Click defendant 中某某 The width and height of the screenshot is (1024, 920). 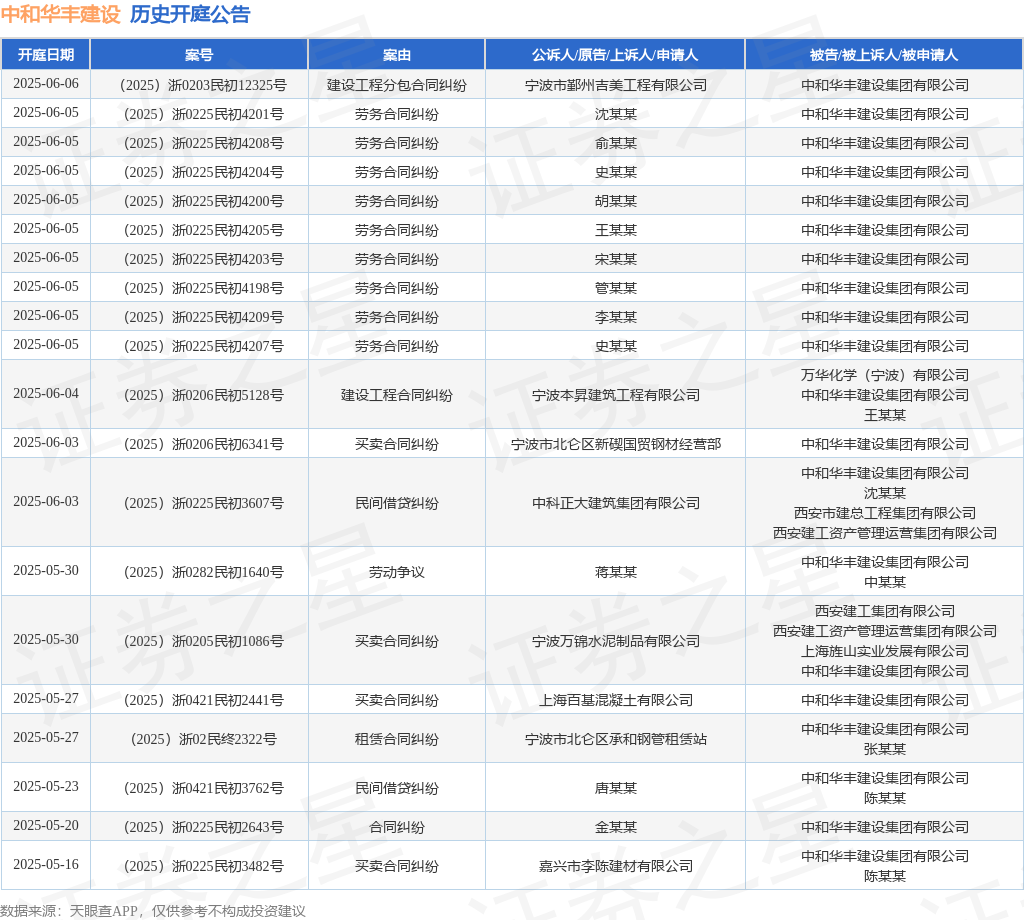click(884, 582)
